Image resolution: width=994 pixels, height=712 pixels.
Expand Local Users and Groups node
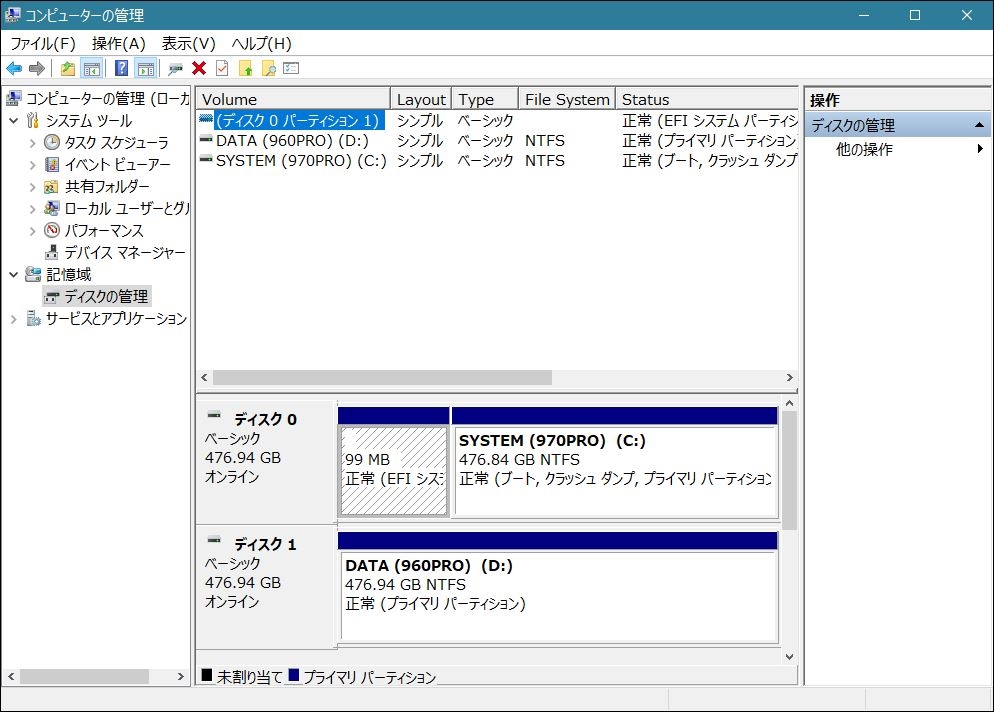tap(32, 209)
